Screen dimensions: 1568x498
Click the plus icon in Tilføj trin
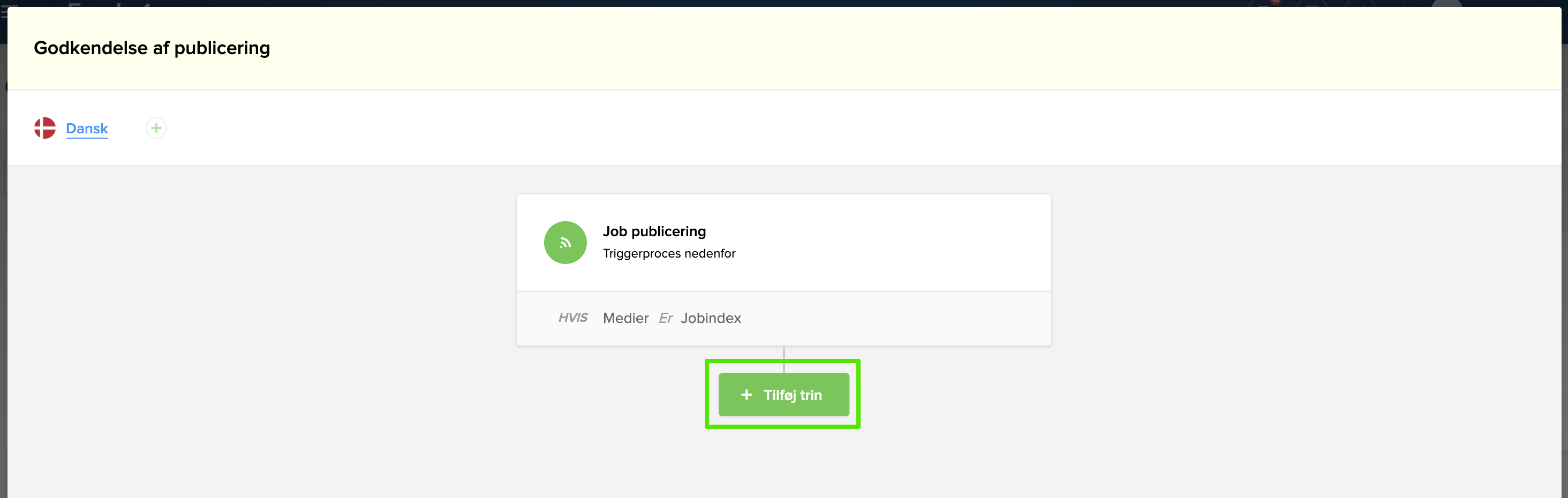(747, 395)
